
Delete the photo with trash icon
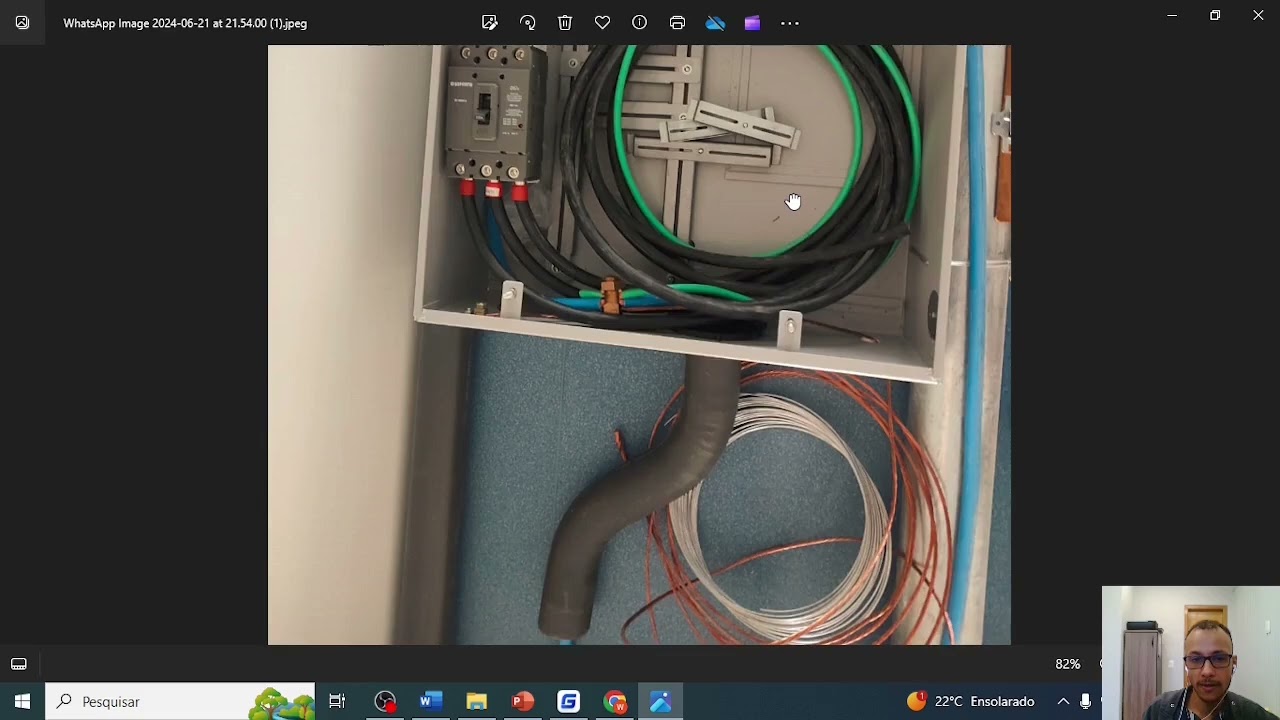pyautogui.click(x=565, y=23)
